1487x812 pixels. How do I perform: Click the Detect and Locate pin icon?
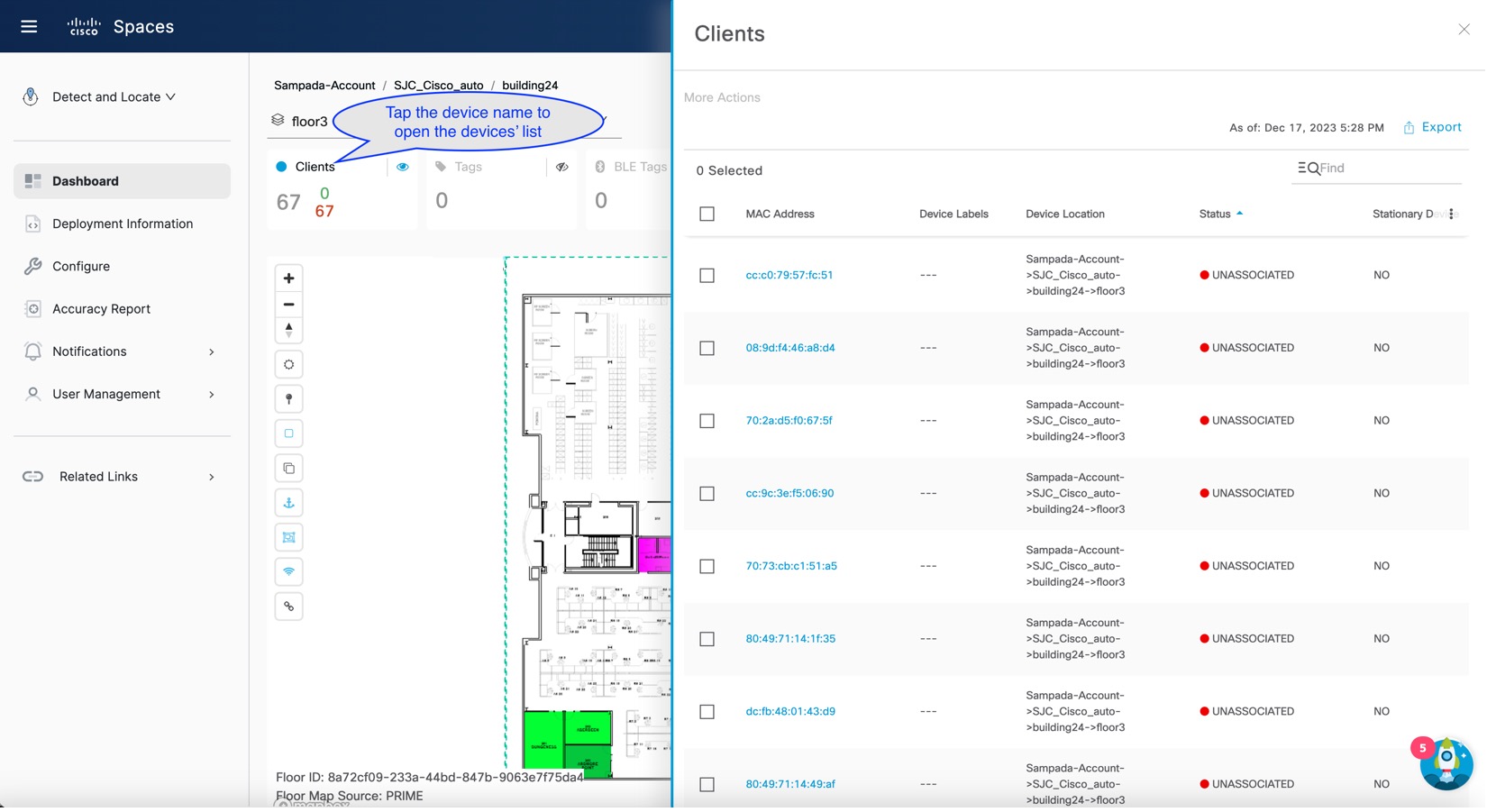[x=31, y=96]
